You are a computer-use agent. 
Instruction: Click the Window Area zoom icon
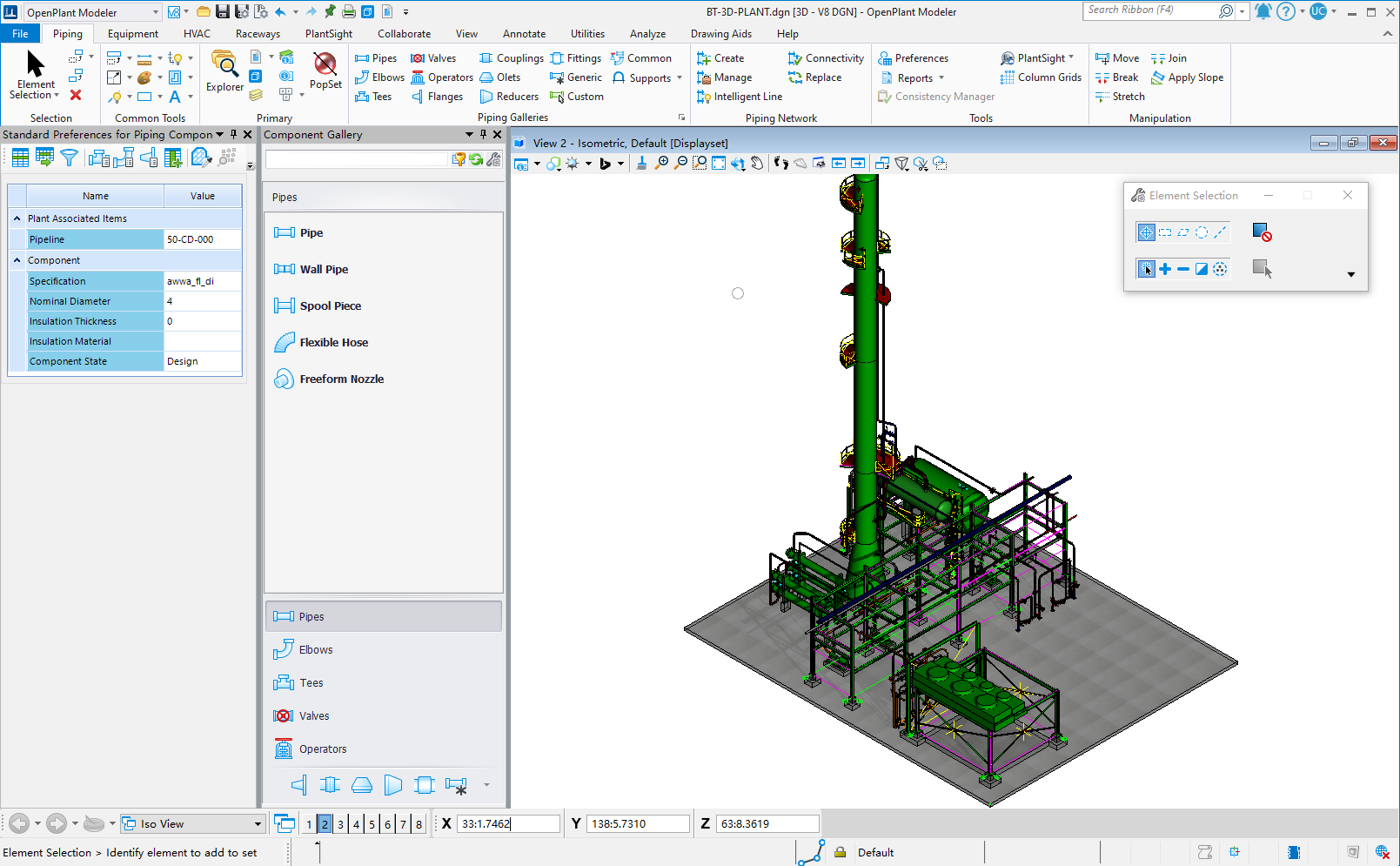700,163
